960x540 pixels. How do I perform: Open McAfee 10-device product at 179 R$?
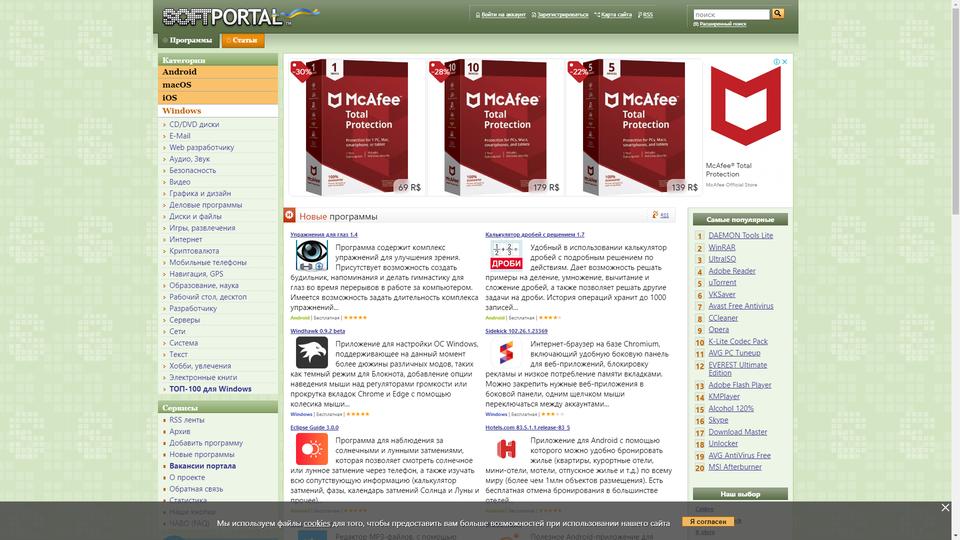496,127
